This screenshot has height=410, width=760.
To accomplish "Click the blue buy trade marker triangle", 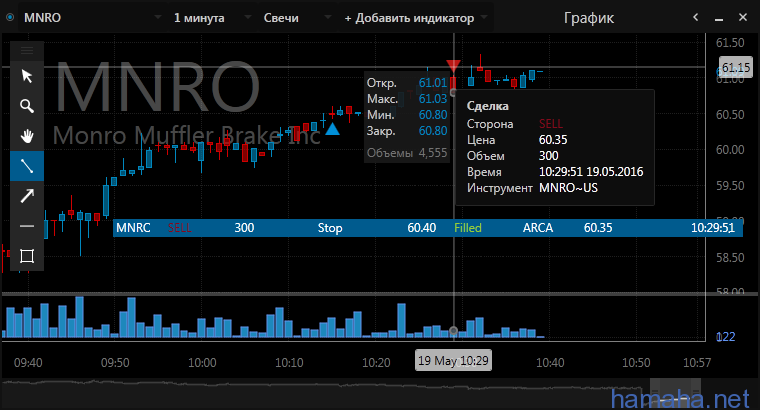I will (x=332, y=129).
